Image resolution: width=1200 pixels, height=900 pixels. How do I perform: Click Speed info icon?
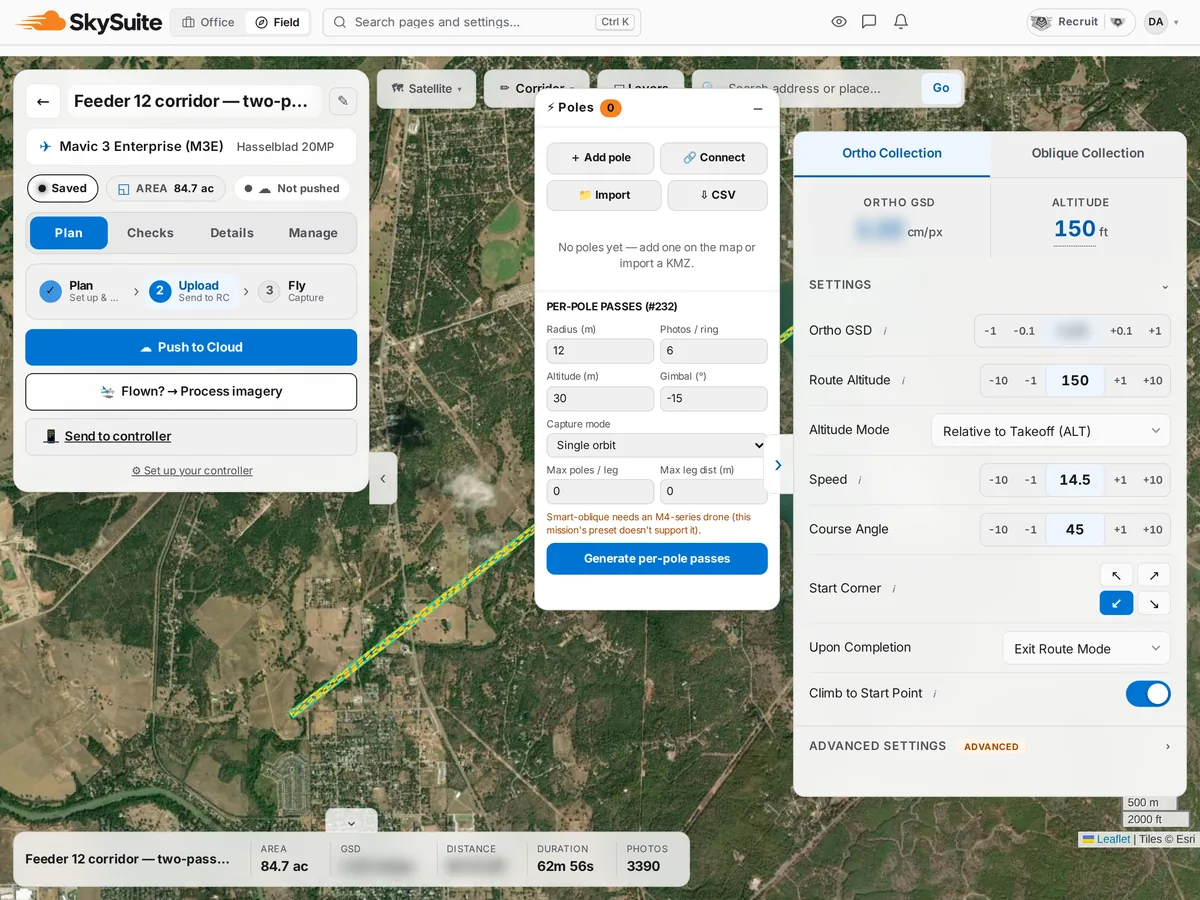click(x=860, y=480)
